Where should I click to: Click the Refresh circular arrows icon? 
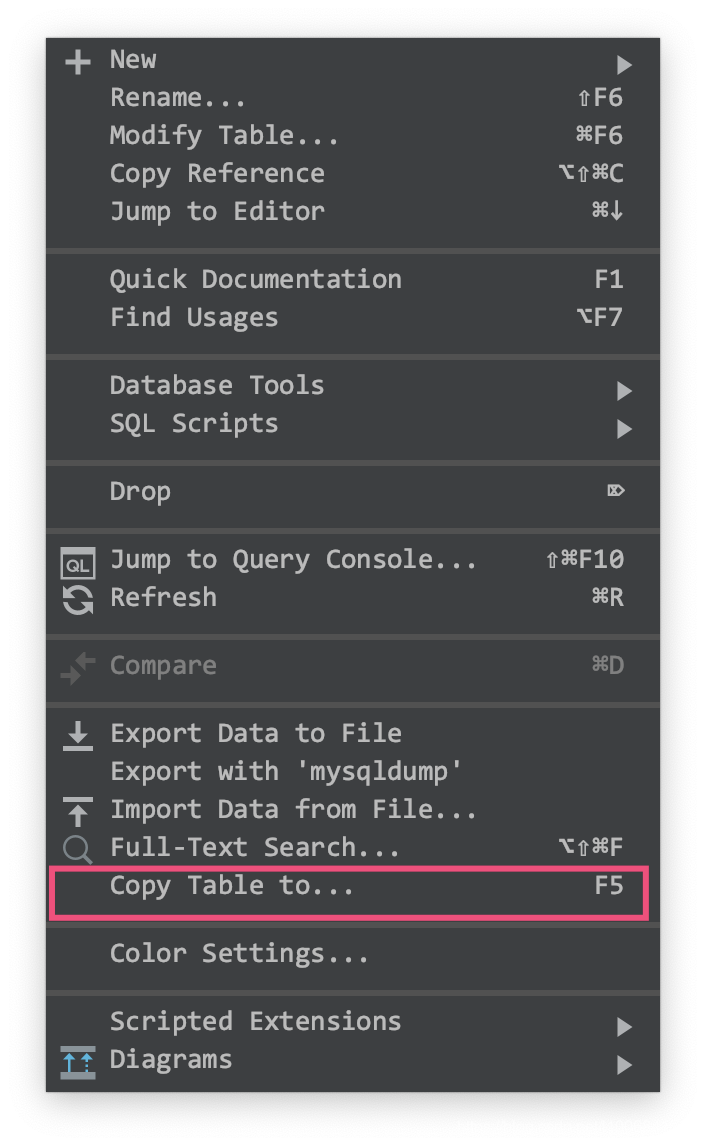(77, 599)
